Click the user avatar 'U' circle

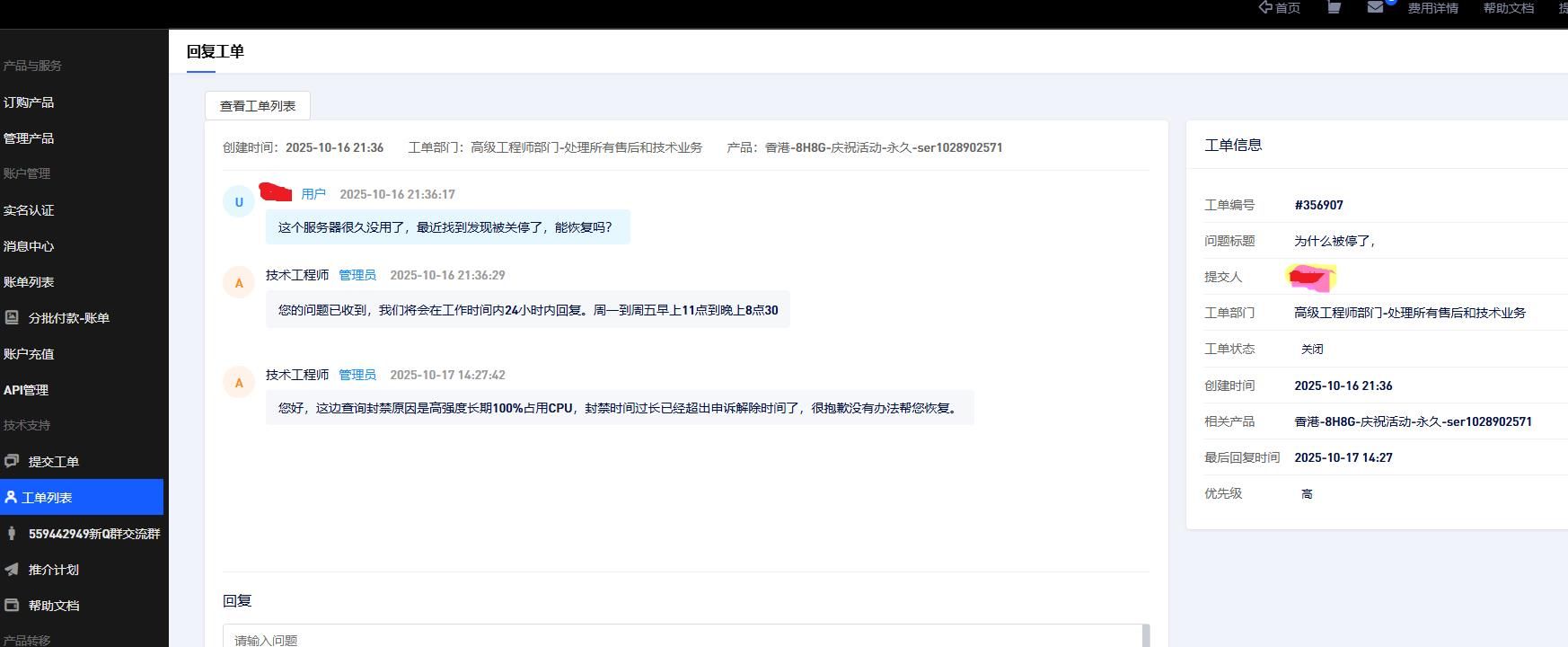pyautogui.click(x=238, y=202)
